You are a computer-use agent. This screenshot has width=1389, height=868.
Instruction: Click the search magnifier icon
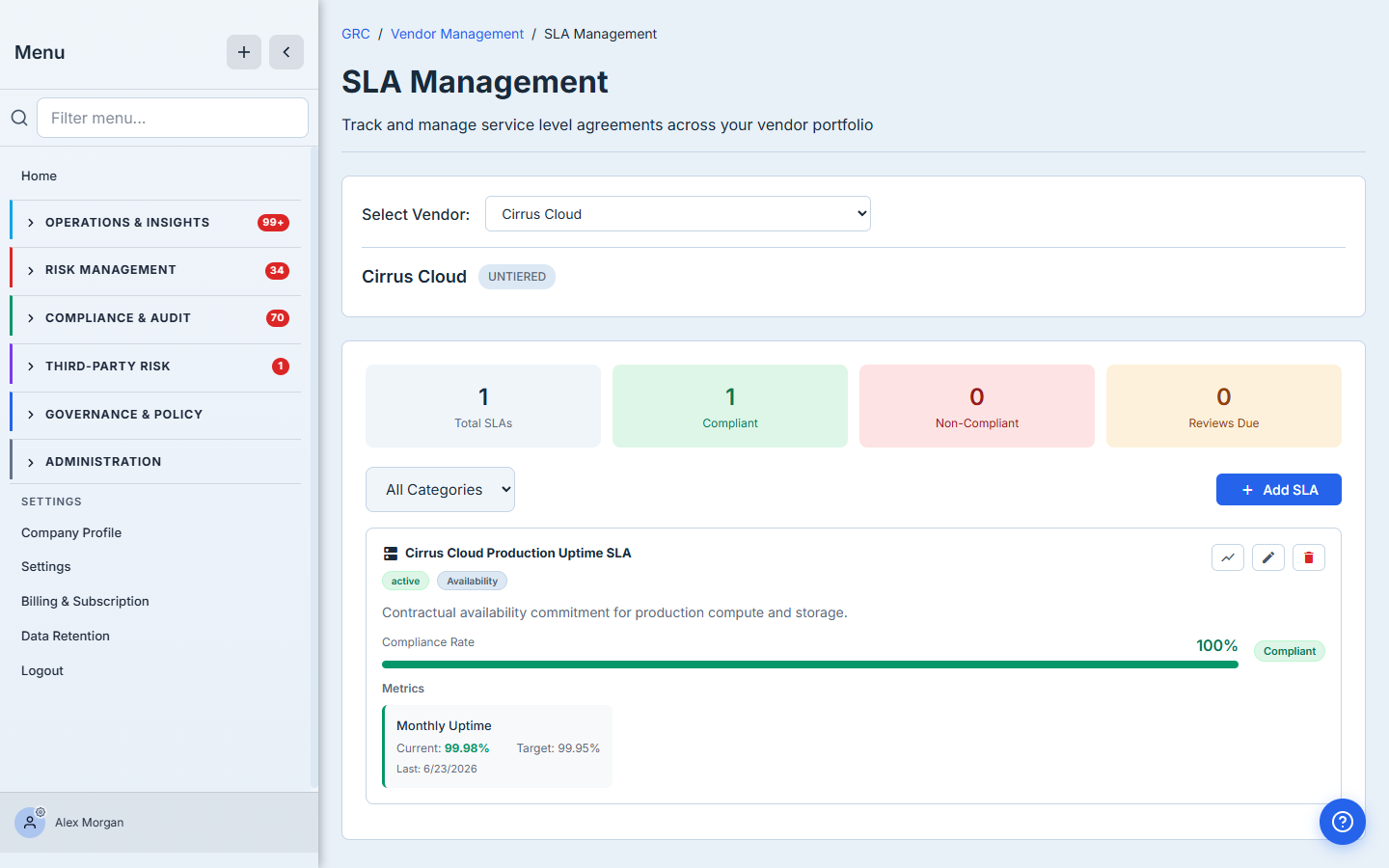19,118
